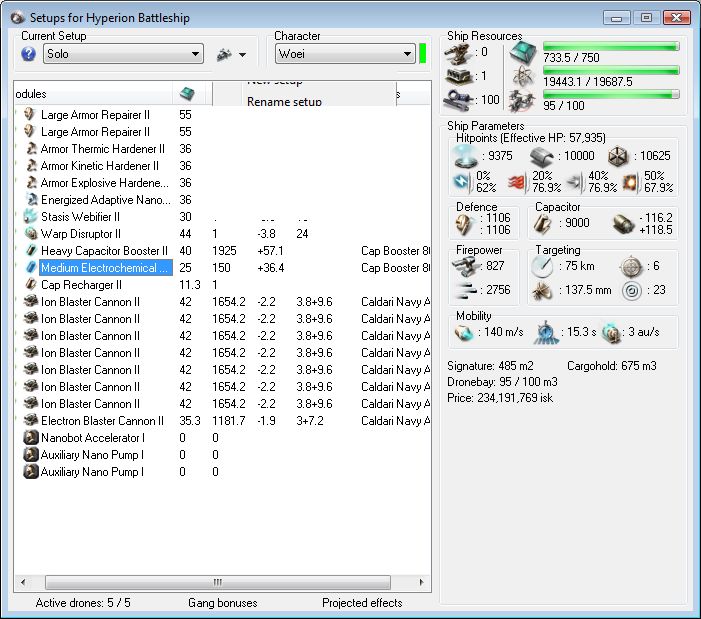Click the turret firepower DPS icon
The height and width of the screenshot is (619, 701).
click(465, 265)
